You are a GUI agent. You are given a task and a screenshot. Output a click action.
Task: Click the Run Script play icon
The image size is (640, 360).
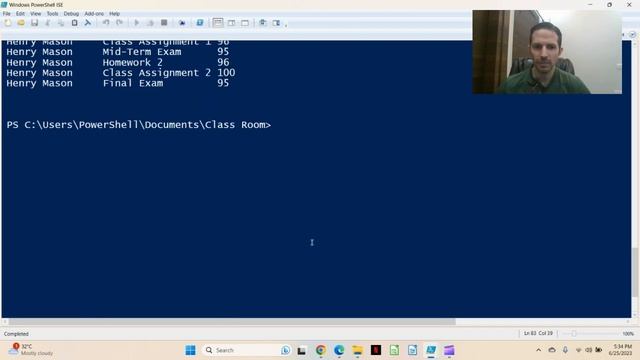coord(137,23)
